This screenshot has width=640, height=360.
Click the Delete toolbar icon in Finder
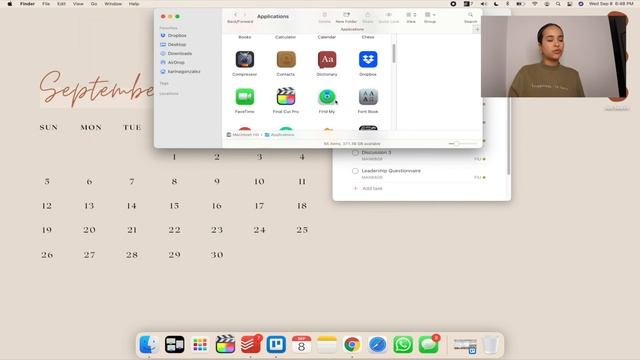pos(324,15)
